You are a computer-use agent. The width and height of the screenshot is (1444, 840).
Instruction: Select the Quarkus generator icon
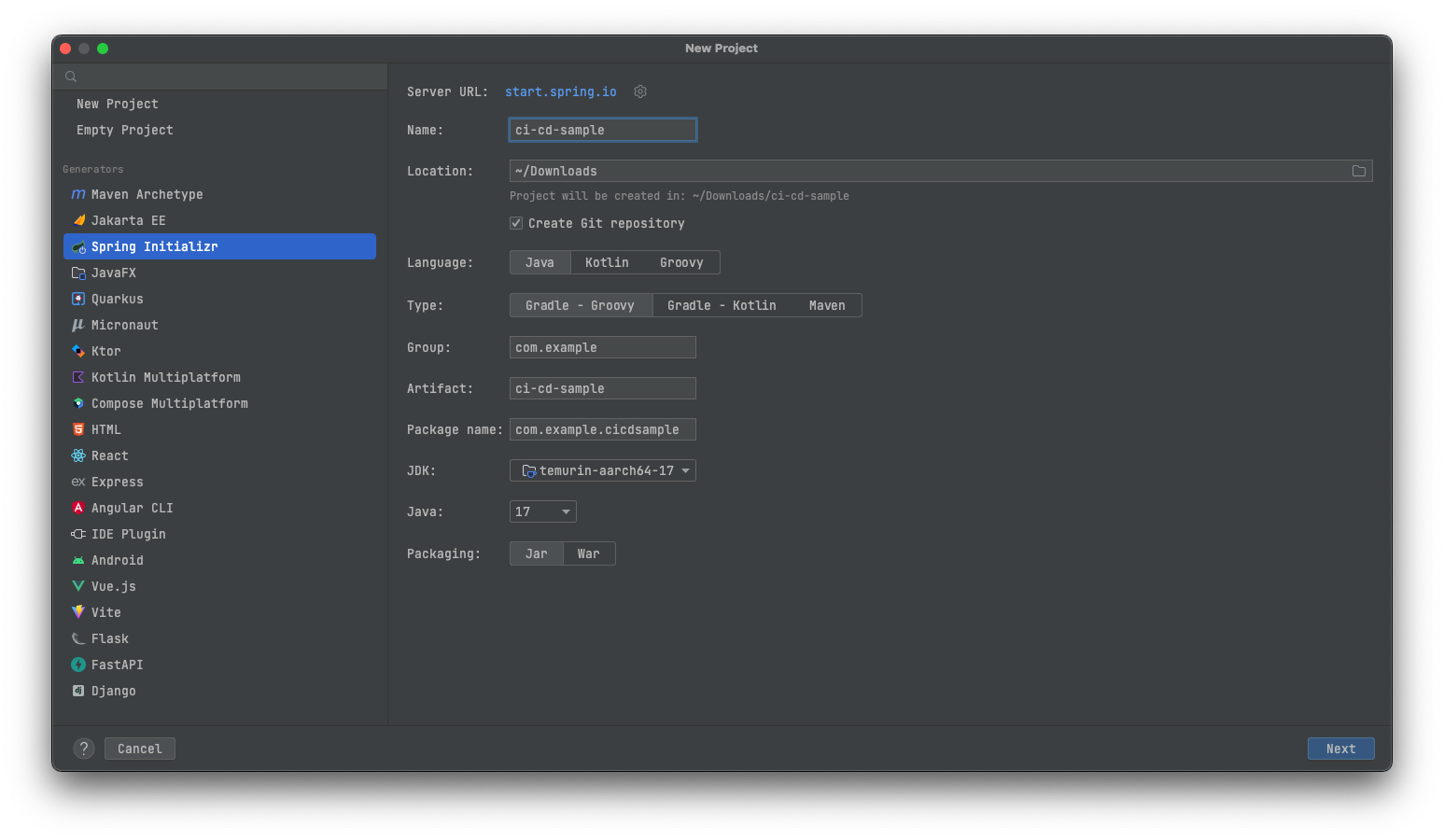coord(78,299)
